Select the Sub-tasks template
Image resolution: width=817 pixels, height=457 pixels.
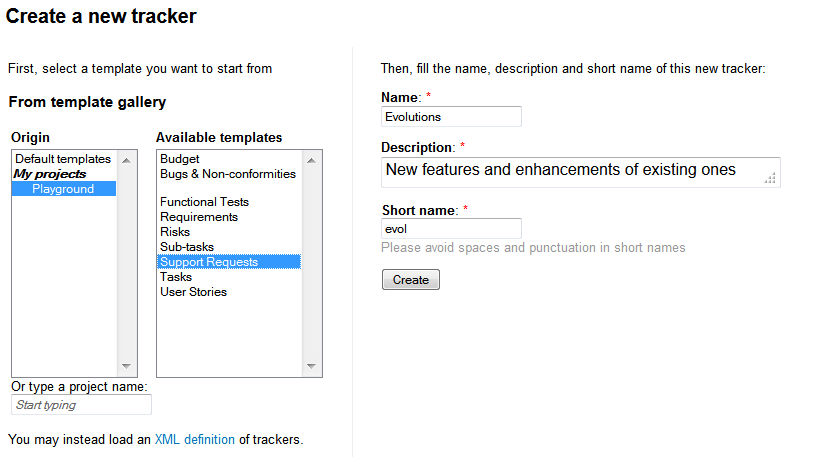tap(229, 247)
